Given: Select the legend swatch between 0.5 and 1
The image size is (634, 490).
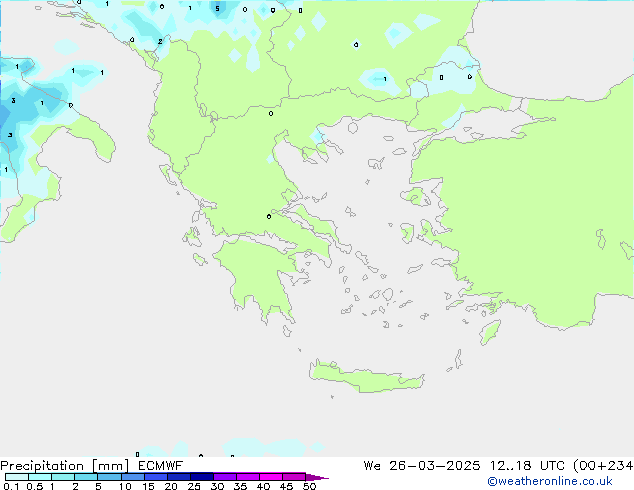Looking at the screenshot, I should (x=40, y=477).
